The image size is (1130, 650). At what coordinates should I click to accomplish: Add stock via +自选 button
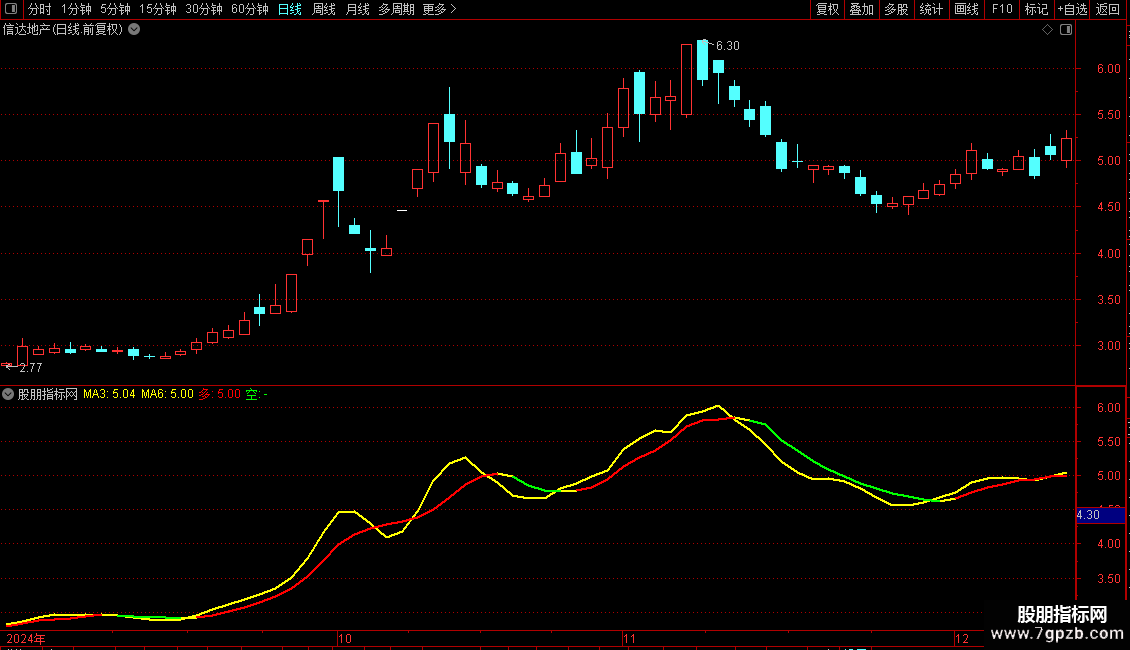point(1072,9)
